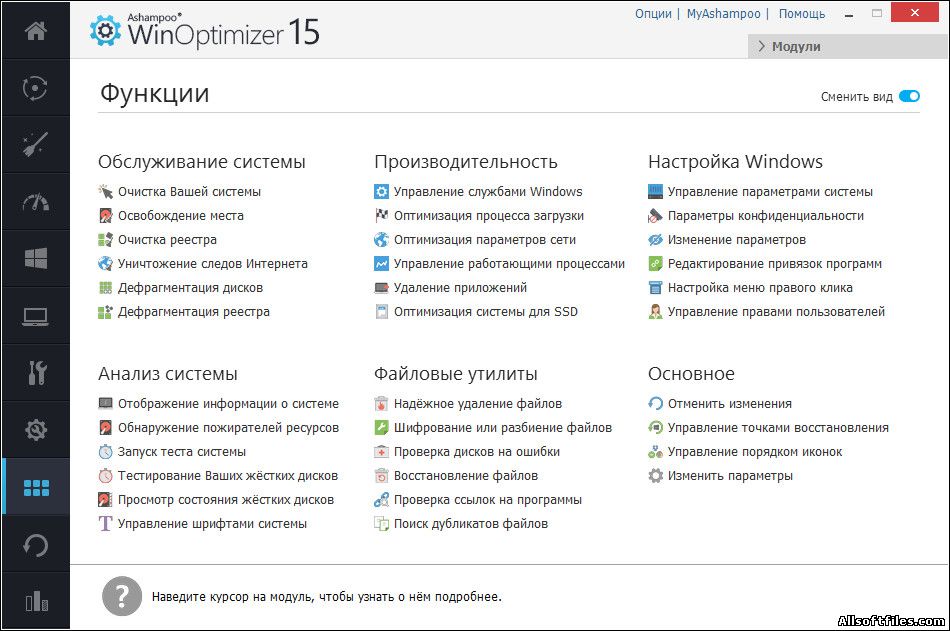
Task: Open Проверка ссылок на программы
Action: click(488, 500)
